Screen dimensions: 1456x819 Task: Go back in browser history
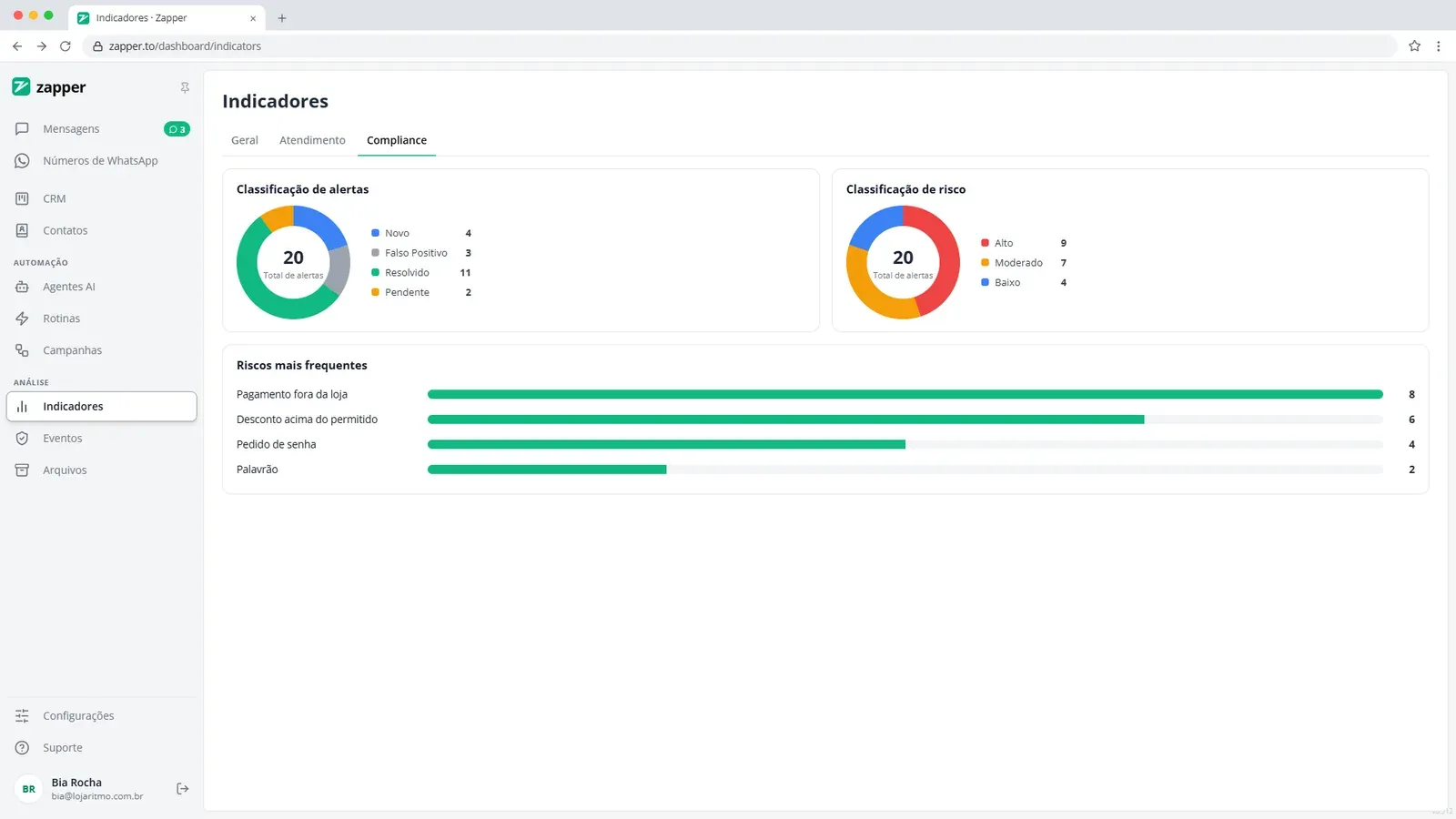point(17,45)
